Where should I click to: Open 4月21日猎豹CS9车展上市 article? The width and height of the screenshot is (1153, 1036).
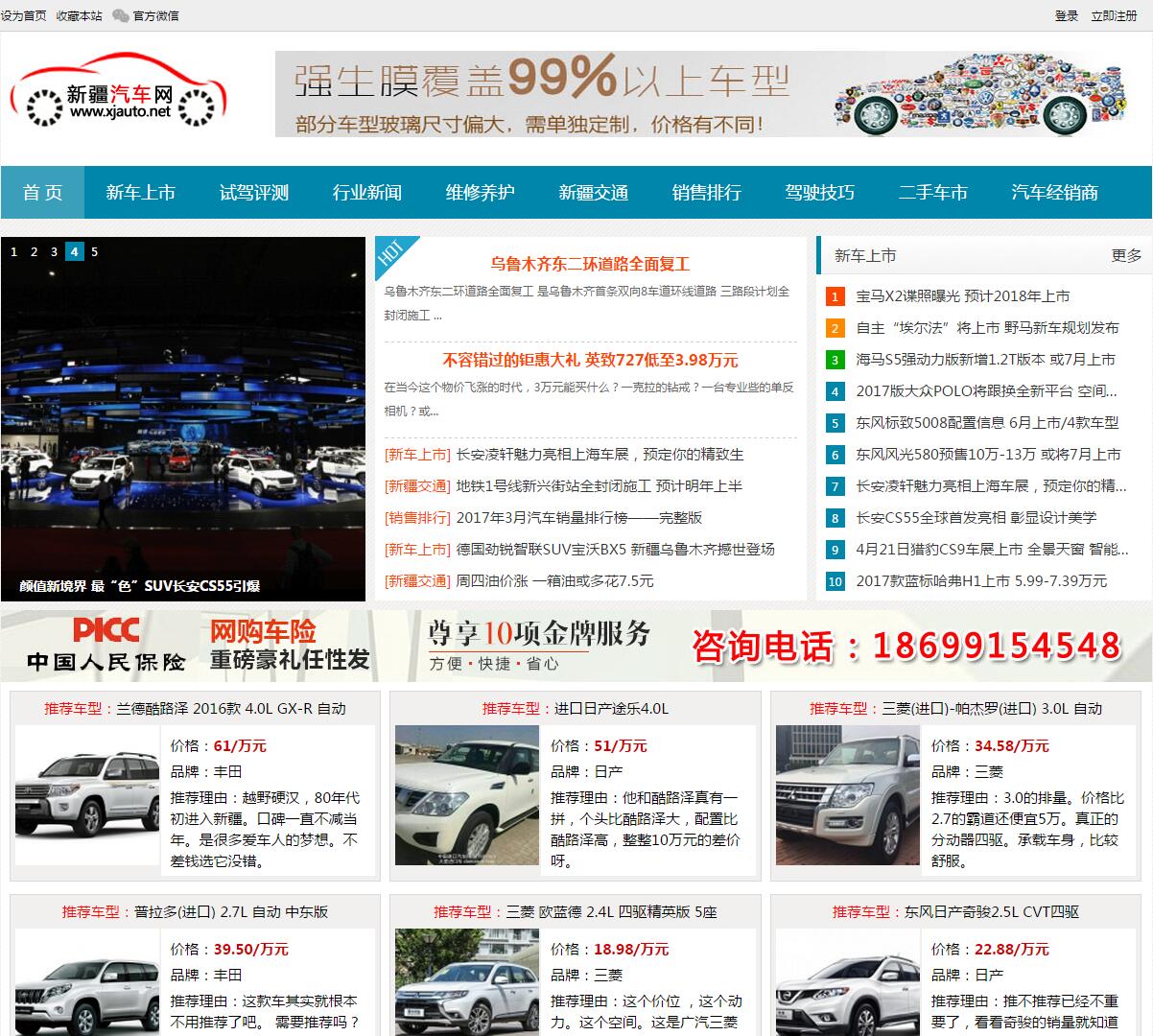(992, 550)
